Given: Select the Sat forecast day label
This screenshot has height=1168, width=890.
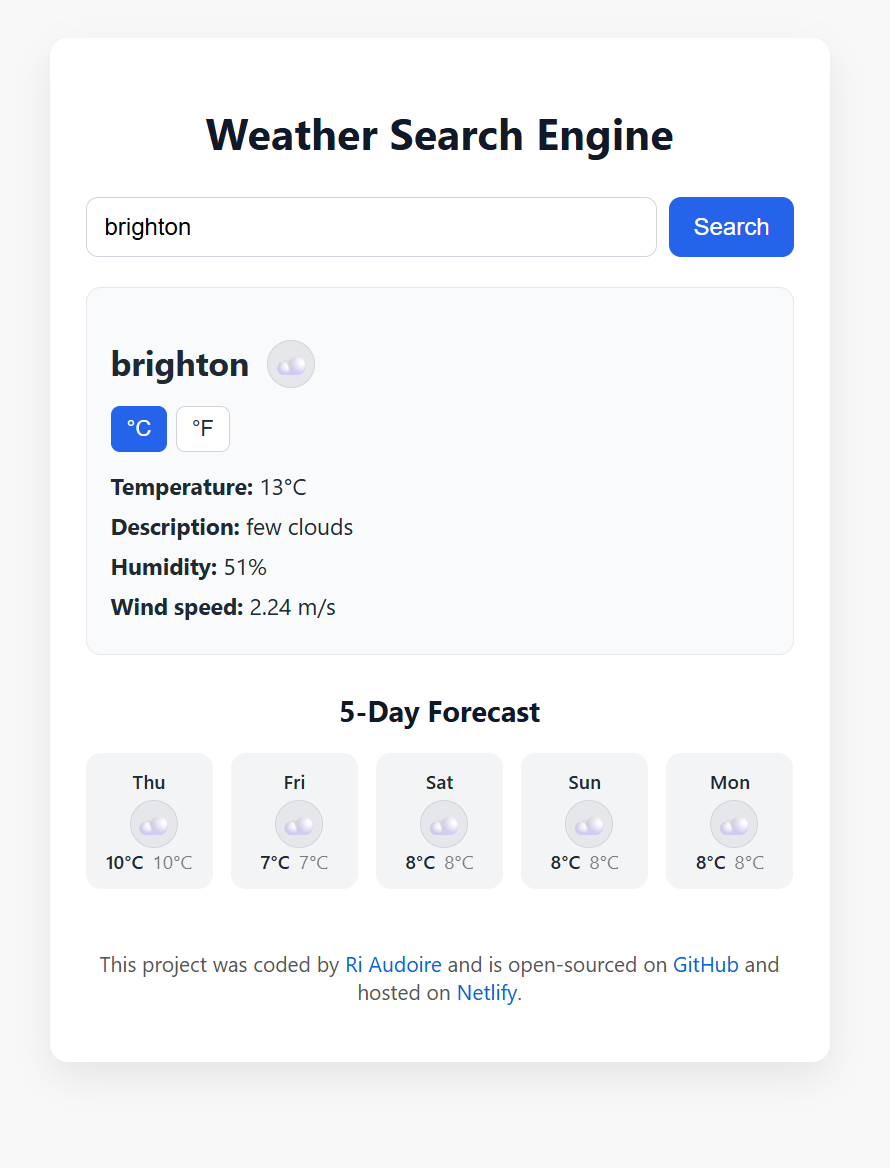Looking at the screenshot, I should tap(439, 783).
